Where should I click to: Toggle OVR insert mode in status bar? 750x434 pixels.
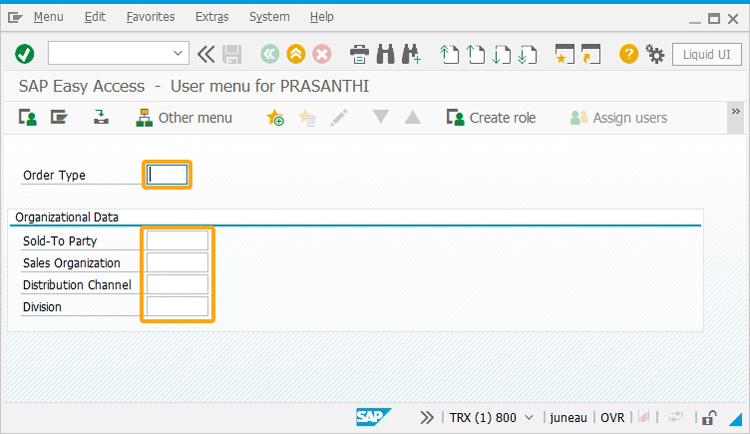click(612, 418)
